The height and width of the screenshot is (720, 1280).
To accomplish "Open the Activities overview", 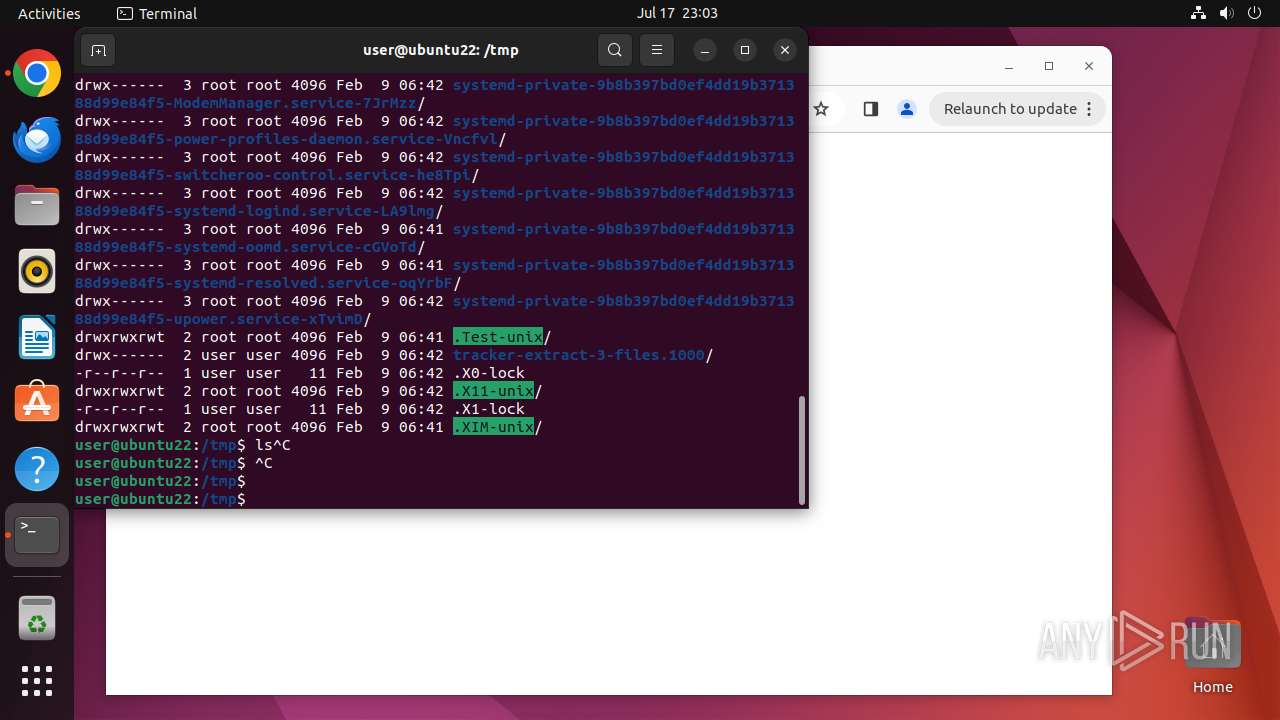I will click(49, 13).
